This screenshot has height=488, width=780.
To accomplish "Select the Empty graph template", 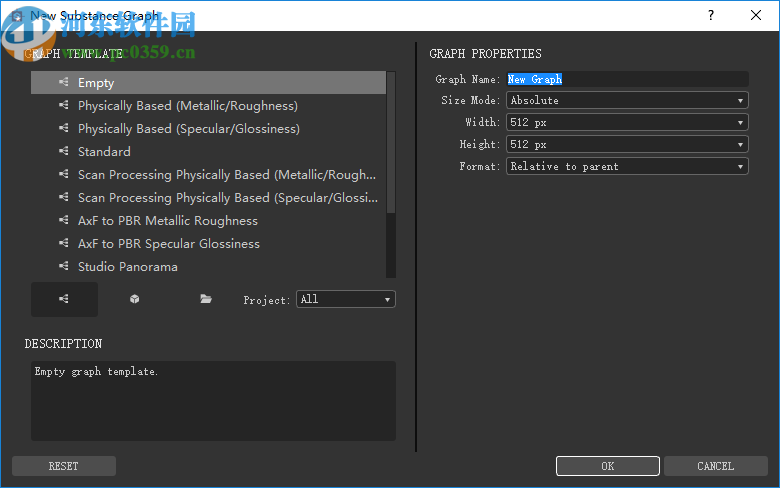I will tap(208, 83).
